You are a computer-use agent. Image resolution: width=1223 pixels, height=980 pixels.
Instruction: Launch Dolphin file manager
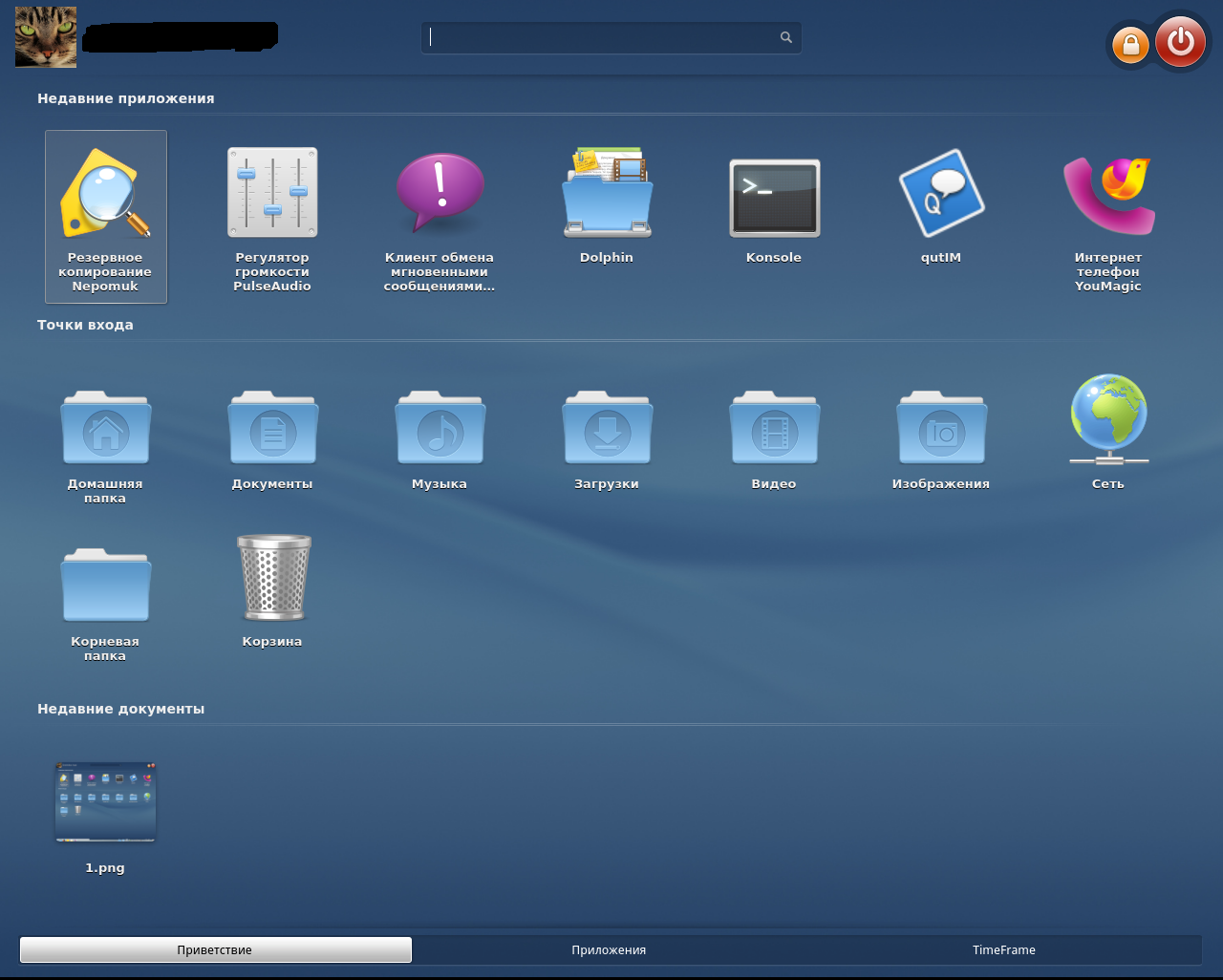click(x=607, y=192)
